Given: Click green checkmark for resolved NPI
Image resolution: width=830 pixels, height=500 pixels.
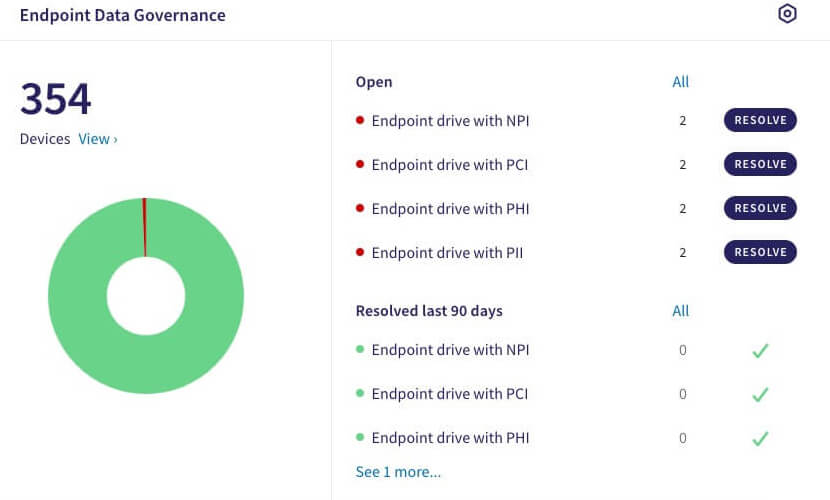Looking at the screenshot, I should (x=760, y=351).
